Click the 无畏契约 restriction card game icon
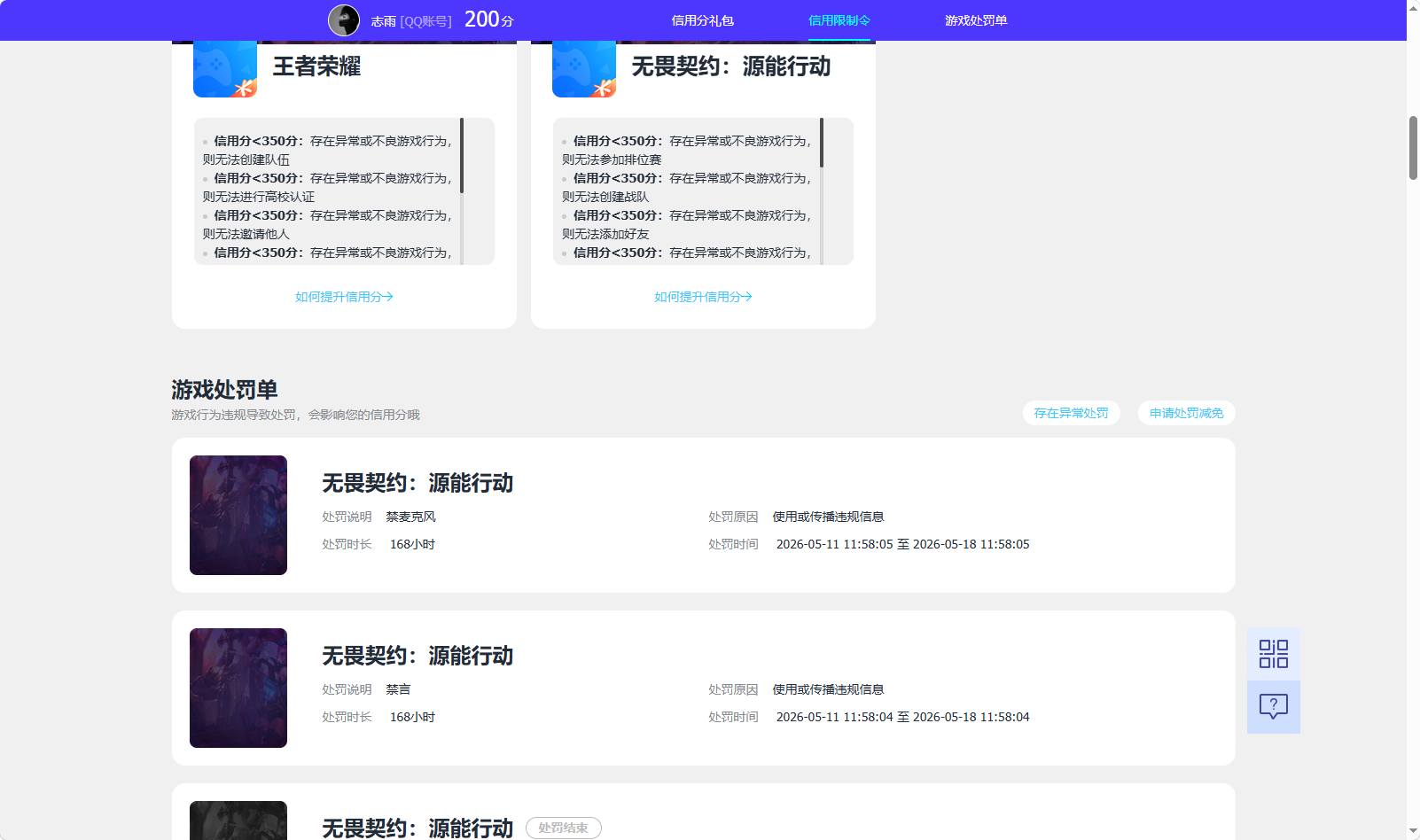This screenshot has width=1420, height=840. (584, 69)
